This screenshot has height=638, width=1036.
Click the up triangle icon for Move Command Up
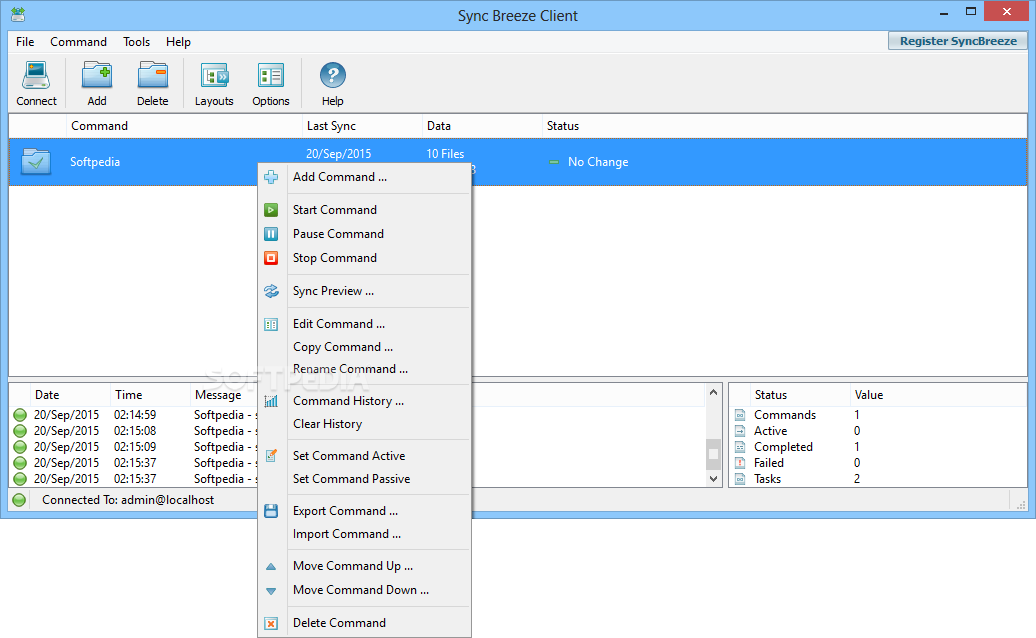pyautogui.click(x=271, y=567)
